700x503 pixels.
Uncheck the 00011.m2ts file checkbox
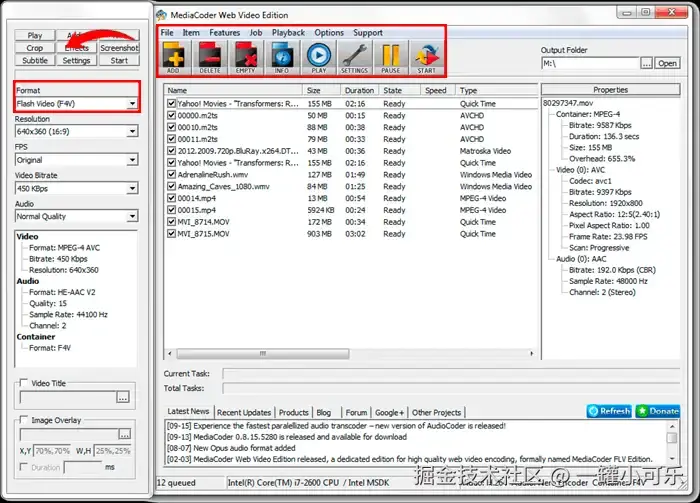(x=171, y=139)
